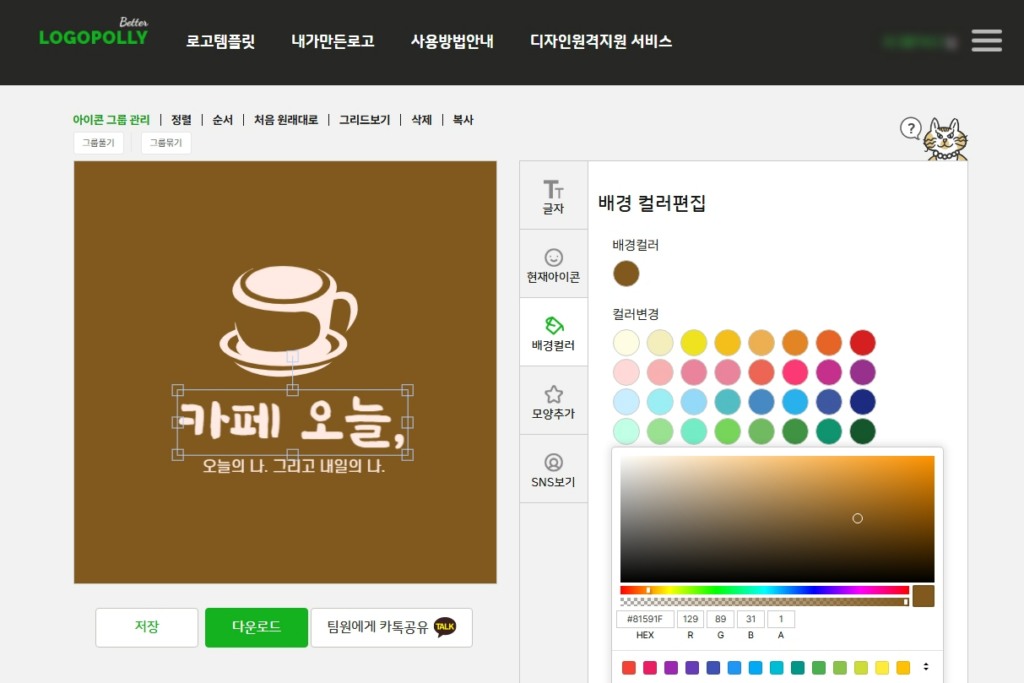Click 아이콘 그룹 관리 option
Viewport: 1024px width, 683px height.
coord(111,119)
